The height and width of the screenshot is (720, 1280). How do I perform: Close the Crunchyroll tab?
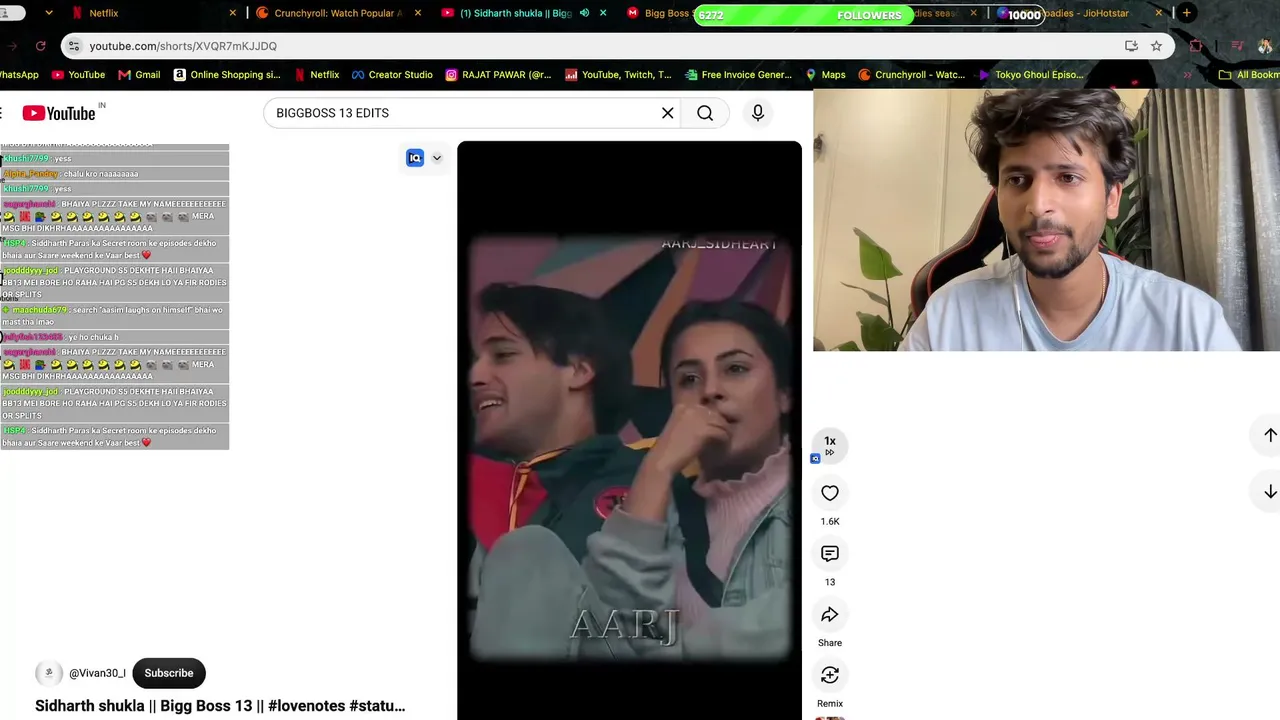pyautogui.click(x=417, y=13)
